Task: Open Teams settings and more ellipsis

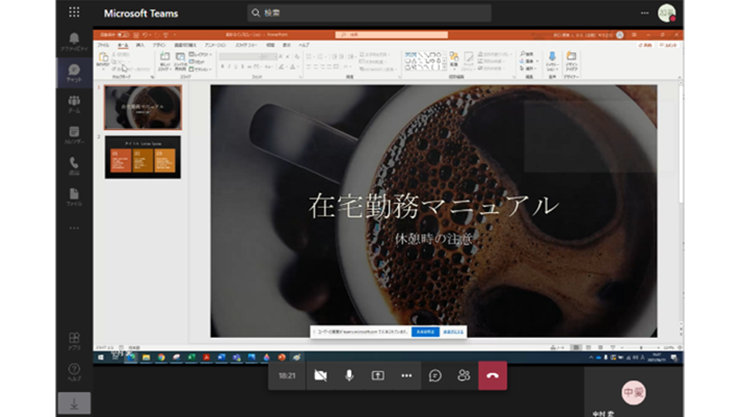Action: (645, 13)
